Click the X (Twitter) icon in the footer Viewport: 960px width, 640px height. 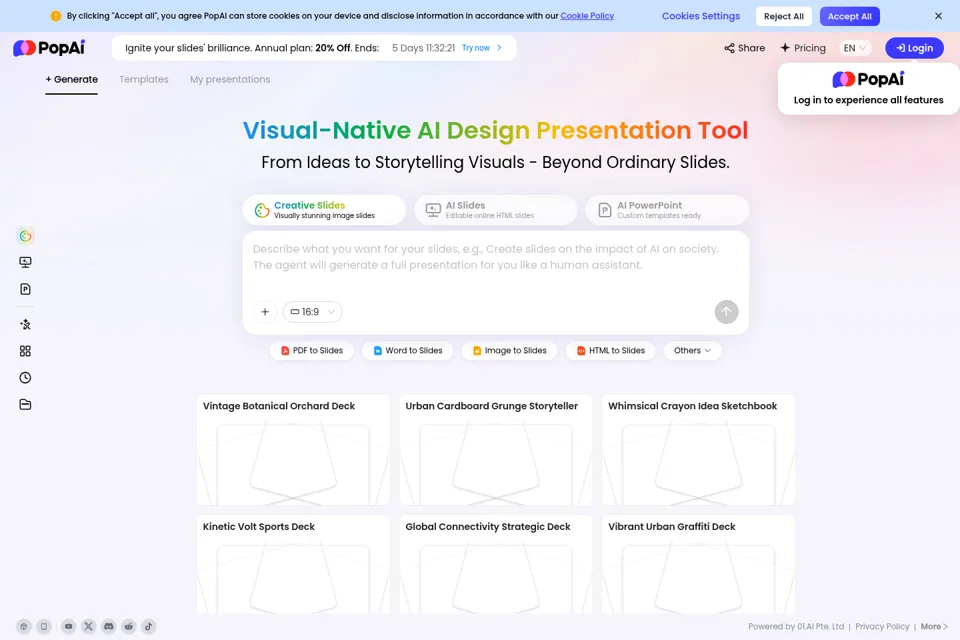click(x=89, y=627)
